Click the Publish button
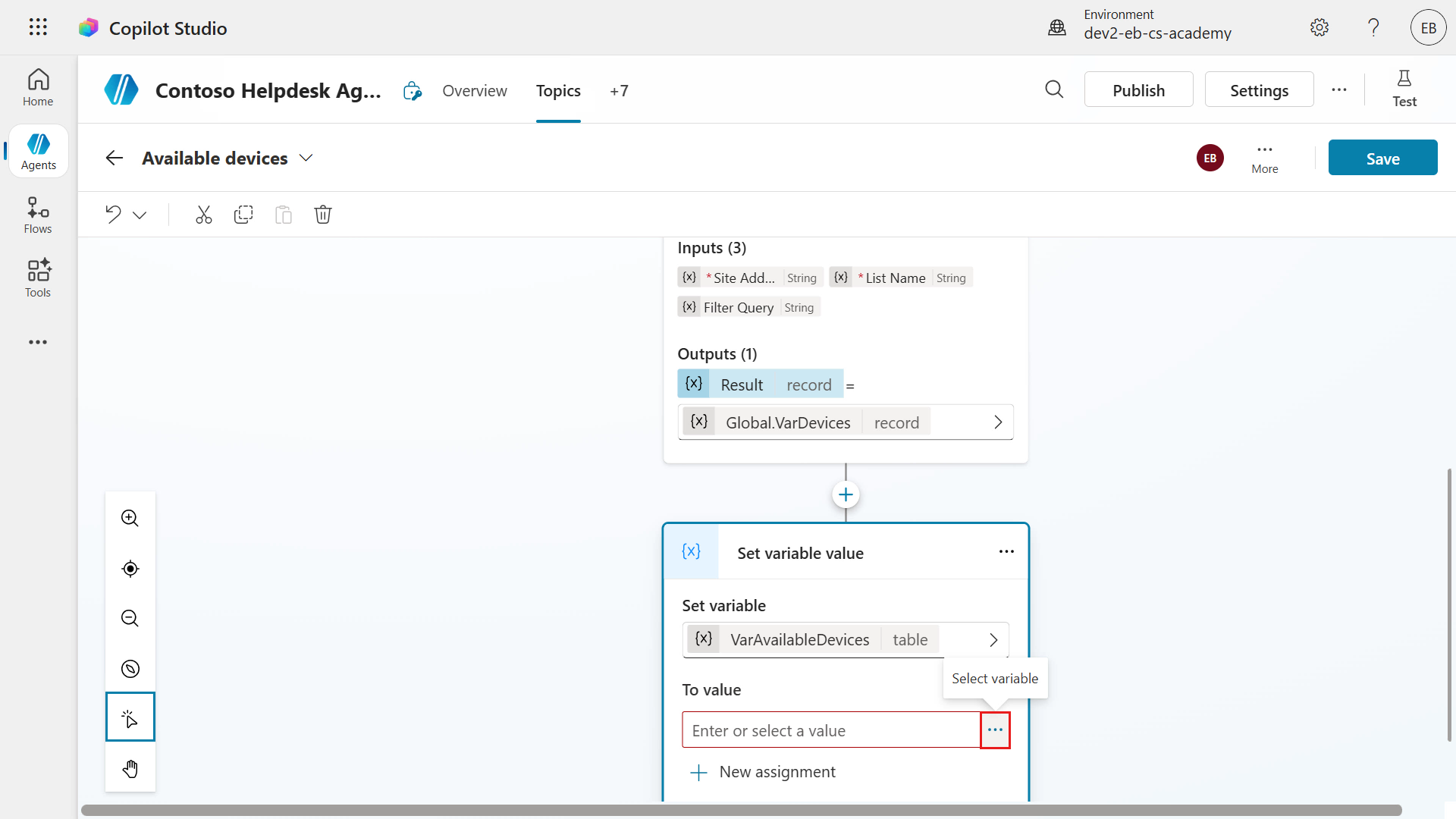The width and height of the screenshot is (1456, 819). click(1138, 90)
